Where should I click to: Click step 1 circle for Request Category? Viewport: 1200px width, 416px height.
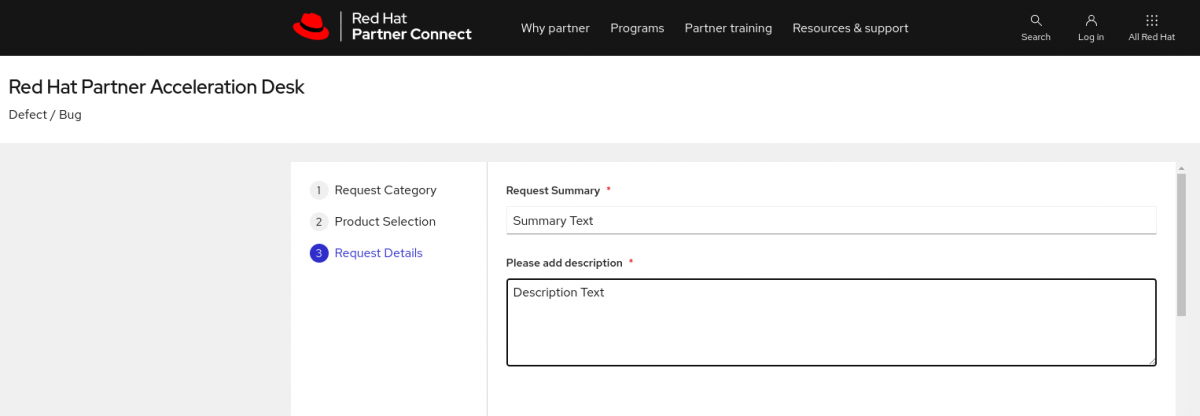coord(319,190)
